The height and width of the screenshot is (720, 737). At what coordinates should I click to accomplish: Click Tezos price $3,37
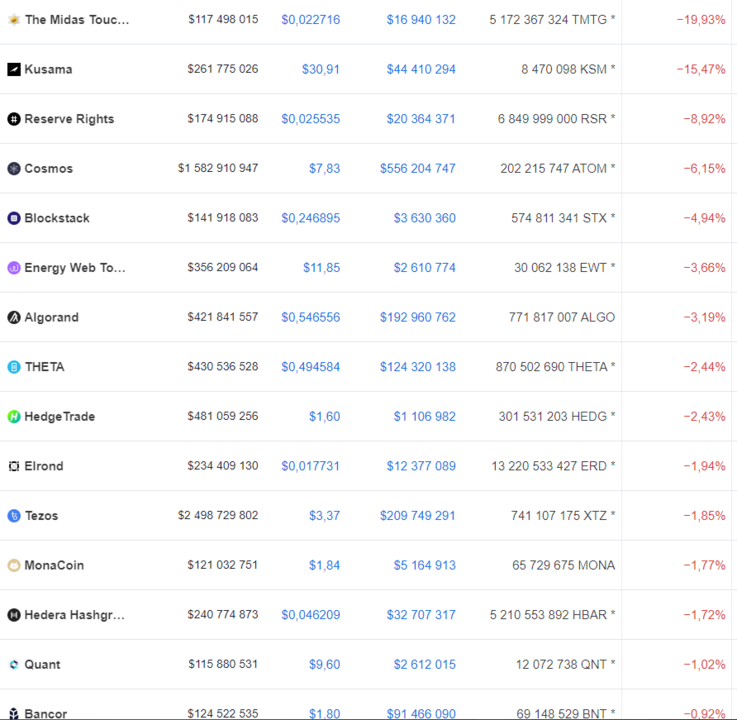tap(324, 516)
